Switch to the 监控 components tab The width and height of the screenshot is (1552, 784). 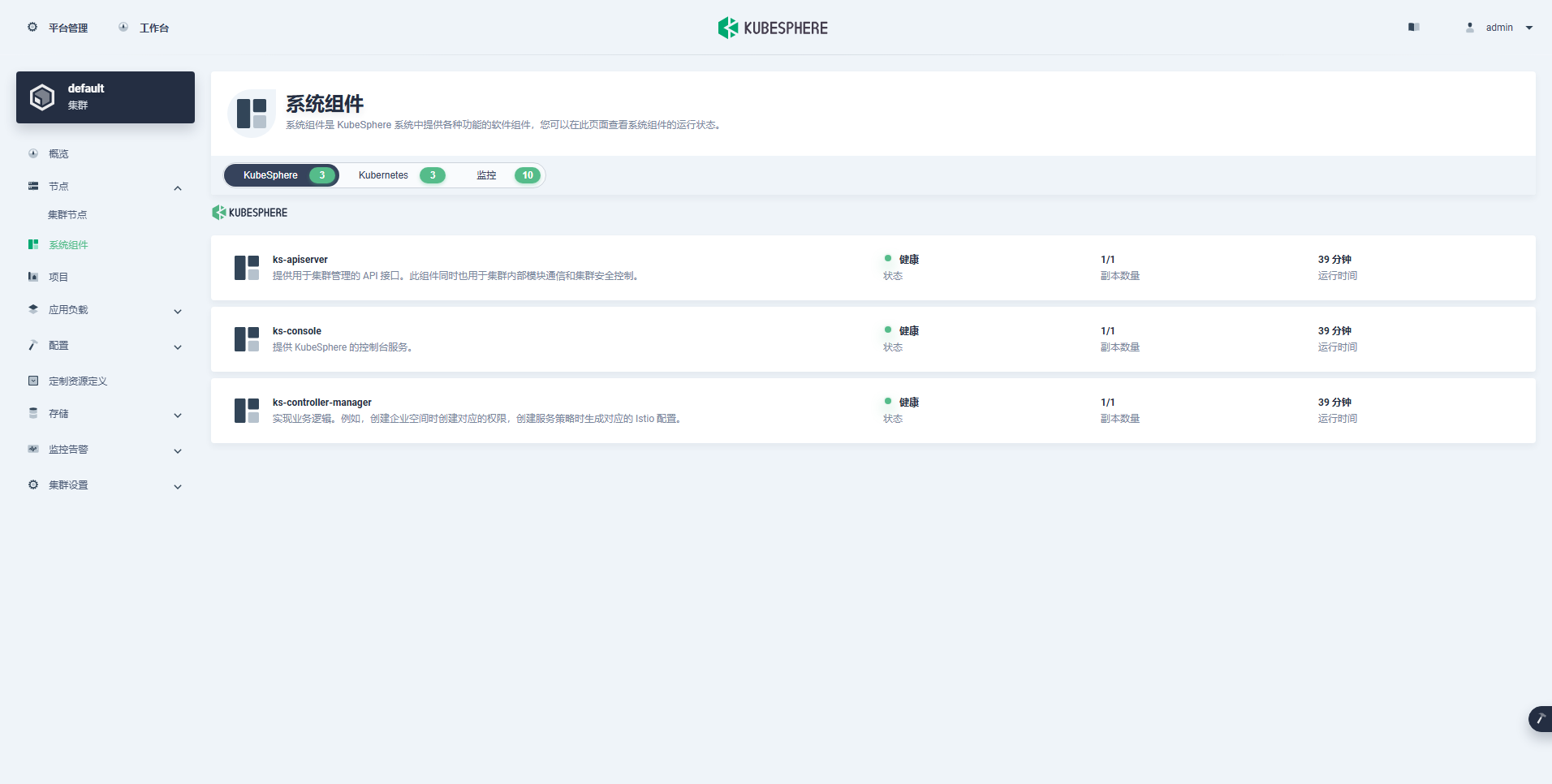[508, 175]
